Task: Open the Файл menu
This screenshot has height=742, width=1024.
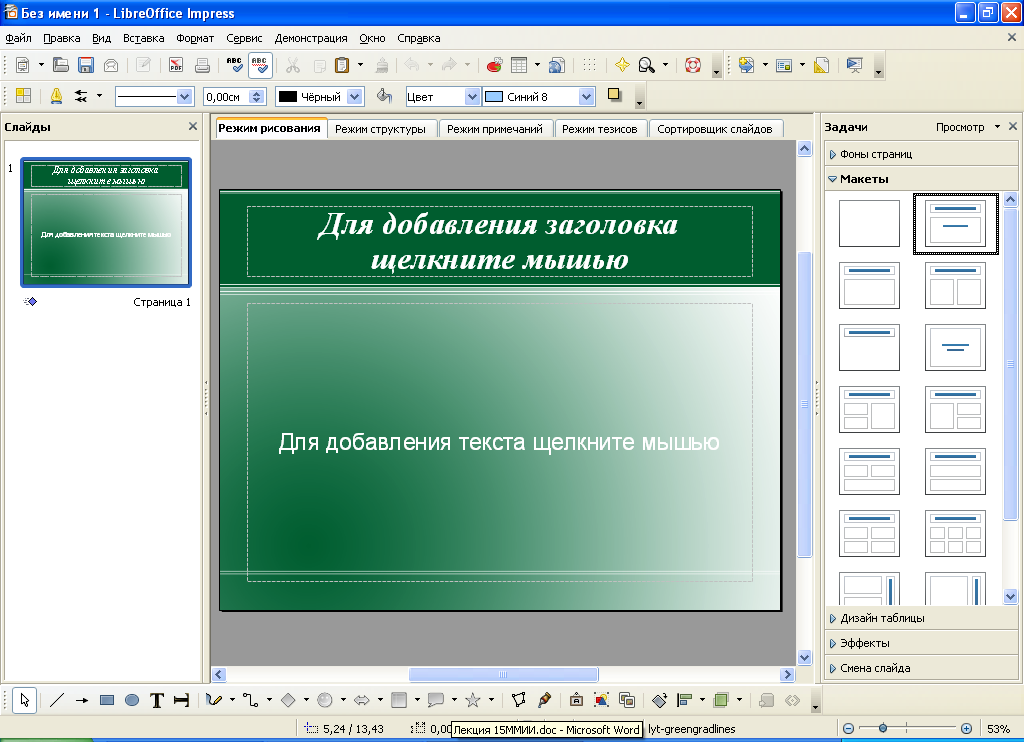Action: coord(18,38)
